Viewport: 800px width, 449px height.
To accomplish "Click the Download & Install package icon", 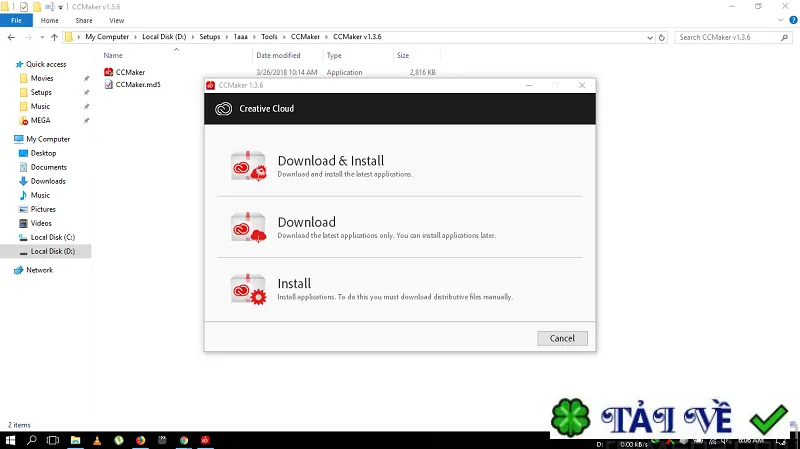I will click(248, 166).
